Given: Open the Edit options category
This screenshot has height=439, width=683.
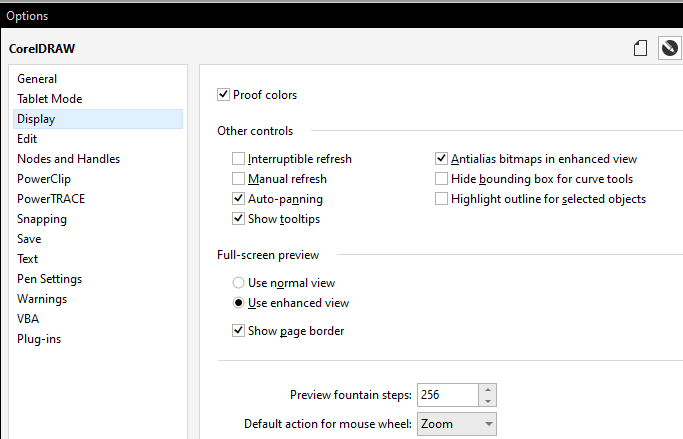Looking at the screenshot, I should click(x=98, y=139).
